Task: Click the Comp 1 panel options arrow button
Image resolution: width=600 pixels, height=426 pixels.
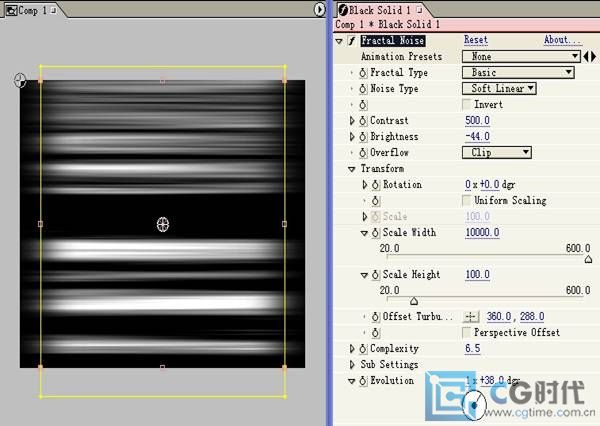Action: click(319, 10)
